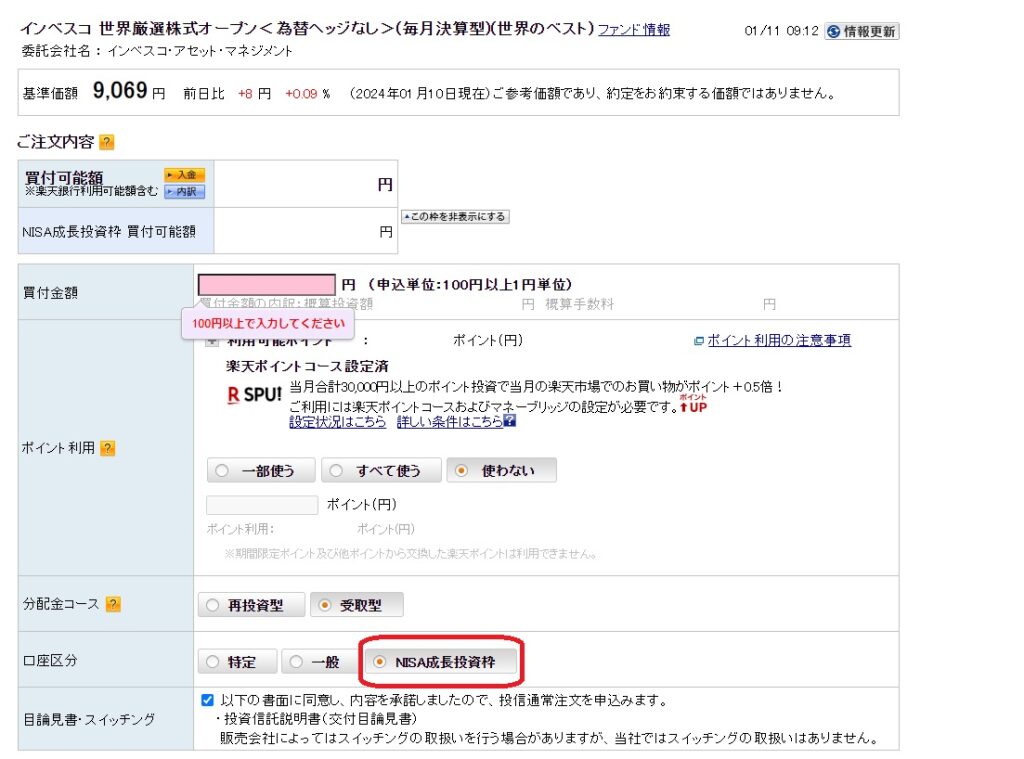Open help icon beside 分配金コース
The height and width of the screenshot is (759, 1024).
(x=113, y=604)
